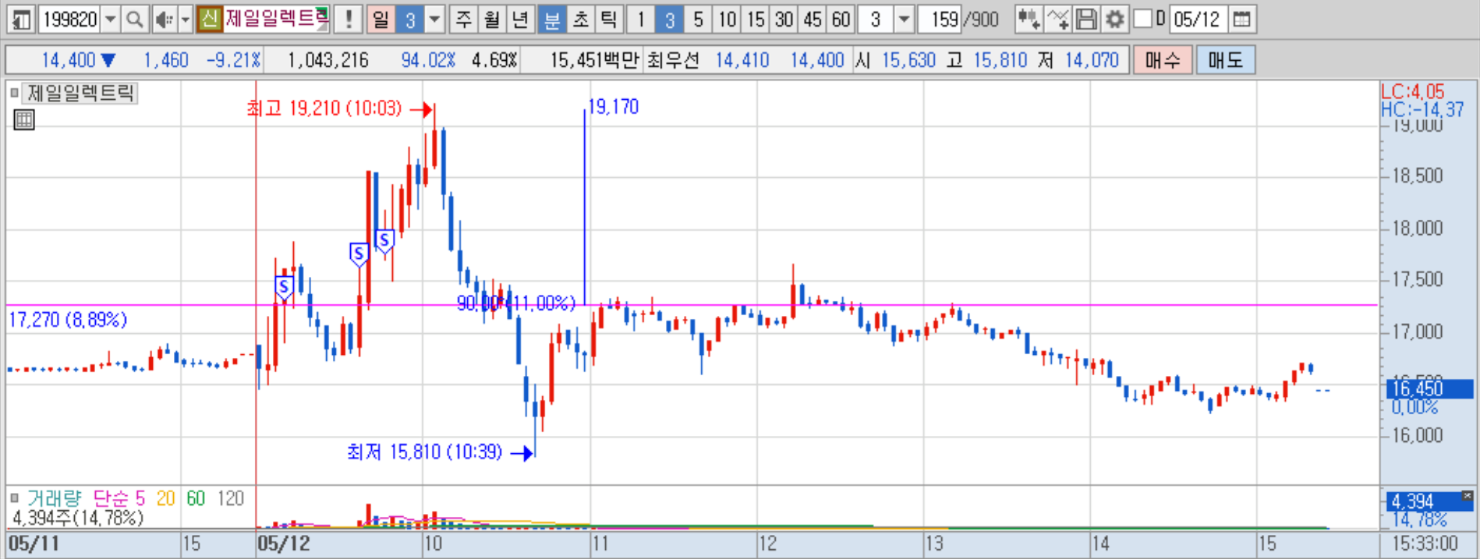Image resolution: width=1480 pixels, height=559 pixels.
Task: Switch to 월 (monthly) chart
Action: pos(491,19)
